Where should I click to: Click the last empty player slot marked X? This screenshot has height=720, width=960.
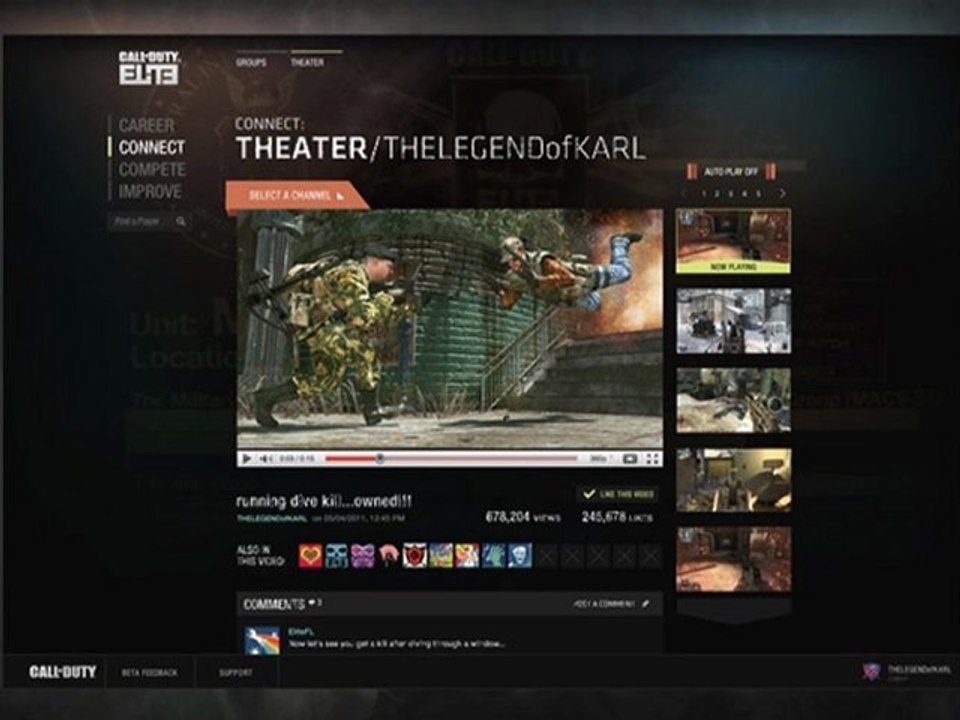(650, 556)
